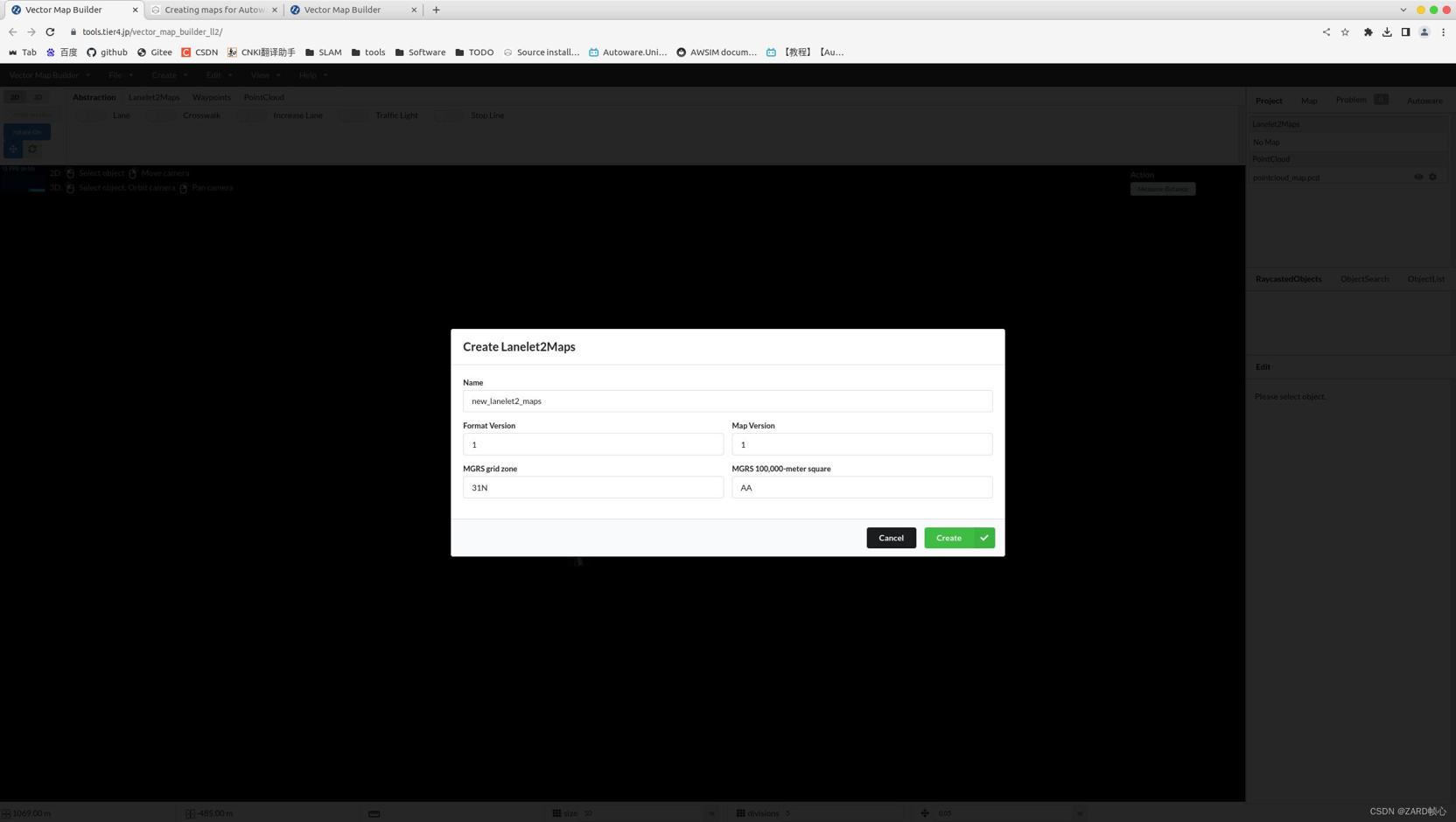Screen dimensions: 1456x822
Task: Switch the view to 3D mode
Action: tap(38, 97)
